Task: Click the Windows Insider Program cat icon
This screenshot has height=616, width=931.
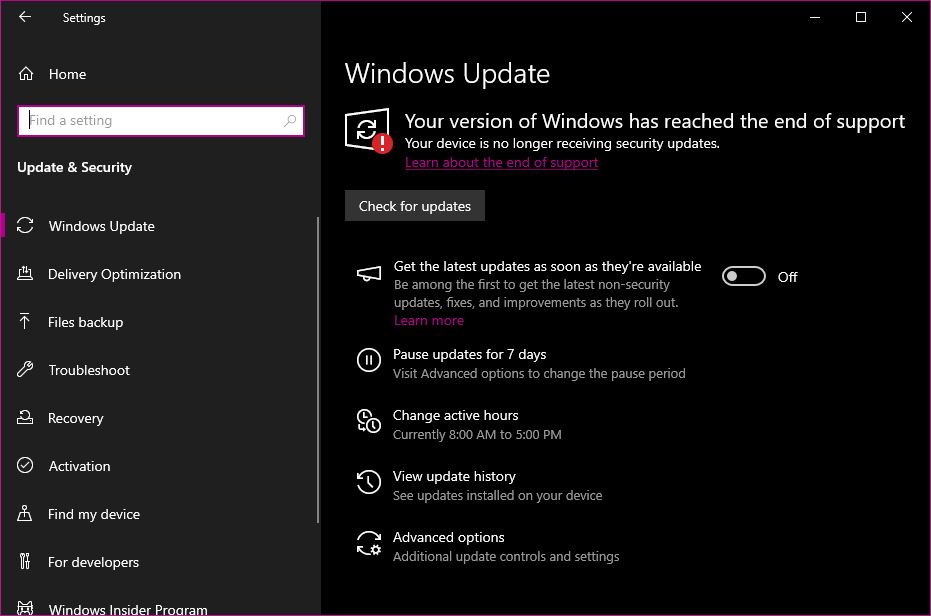Action: click(x=25, y=608)
